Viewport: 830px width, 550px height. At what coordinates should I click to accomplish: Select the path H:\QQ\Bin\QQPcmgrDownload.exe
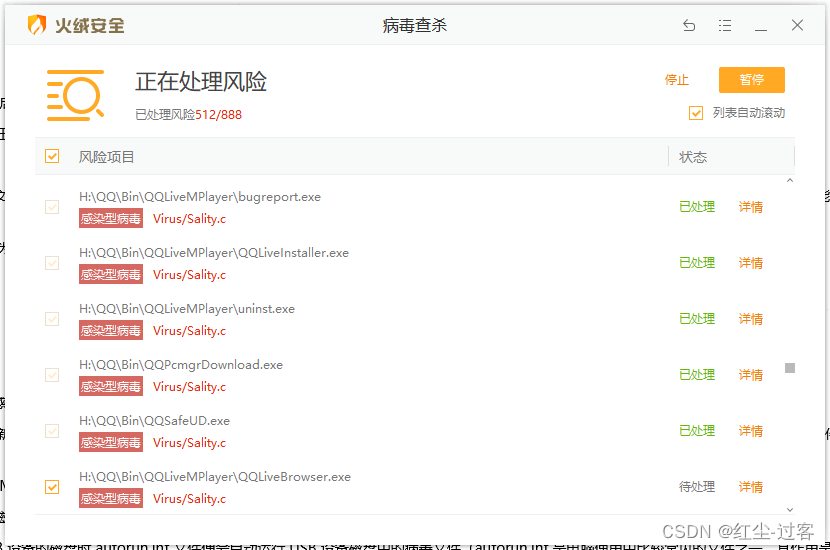(x=181, y=365)
